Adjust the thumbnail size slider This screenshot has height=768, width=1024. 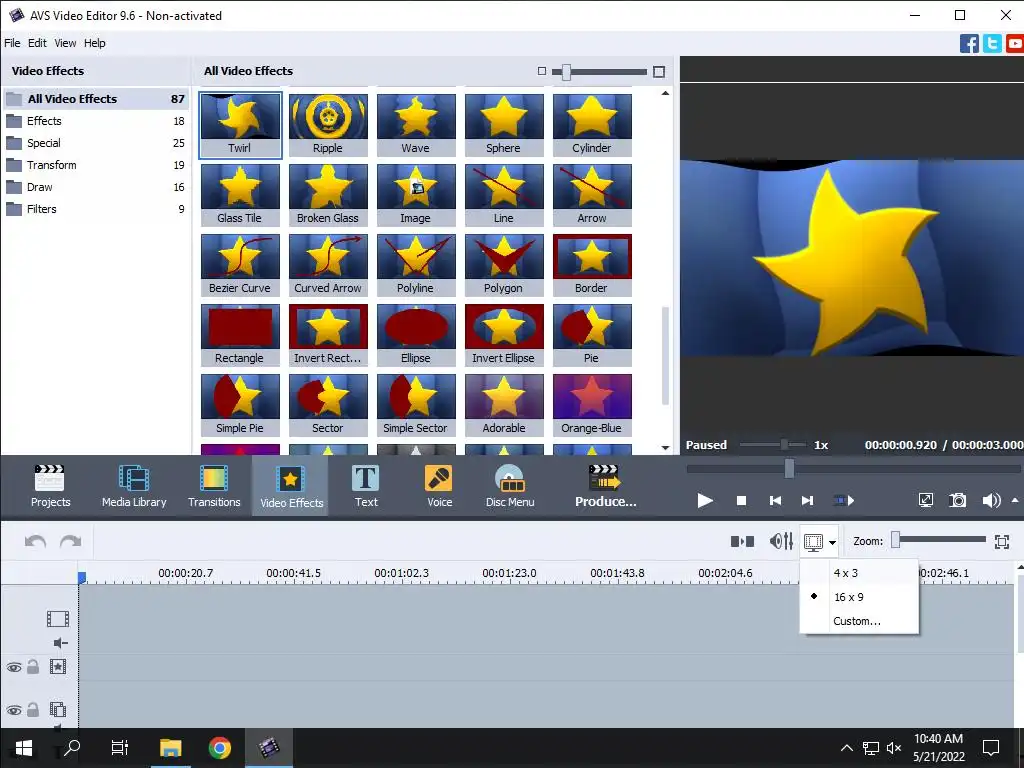(566, 72)
